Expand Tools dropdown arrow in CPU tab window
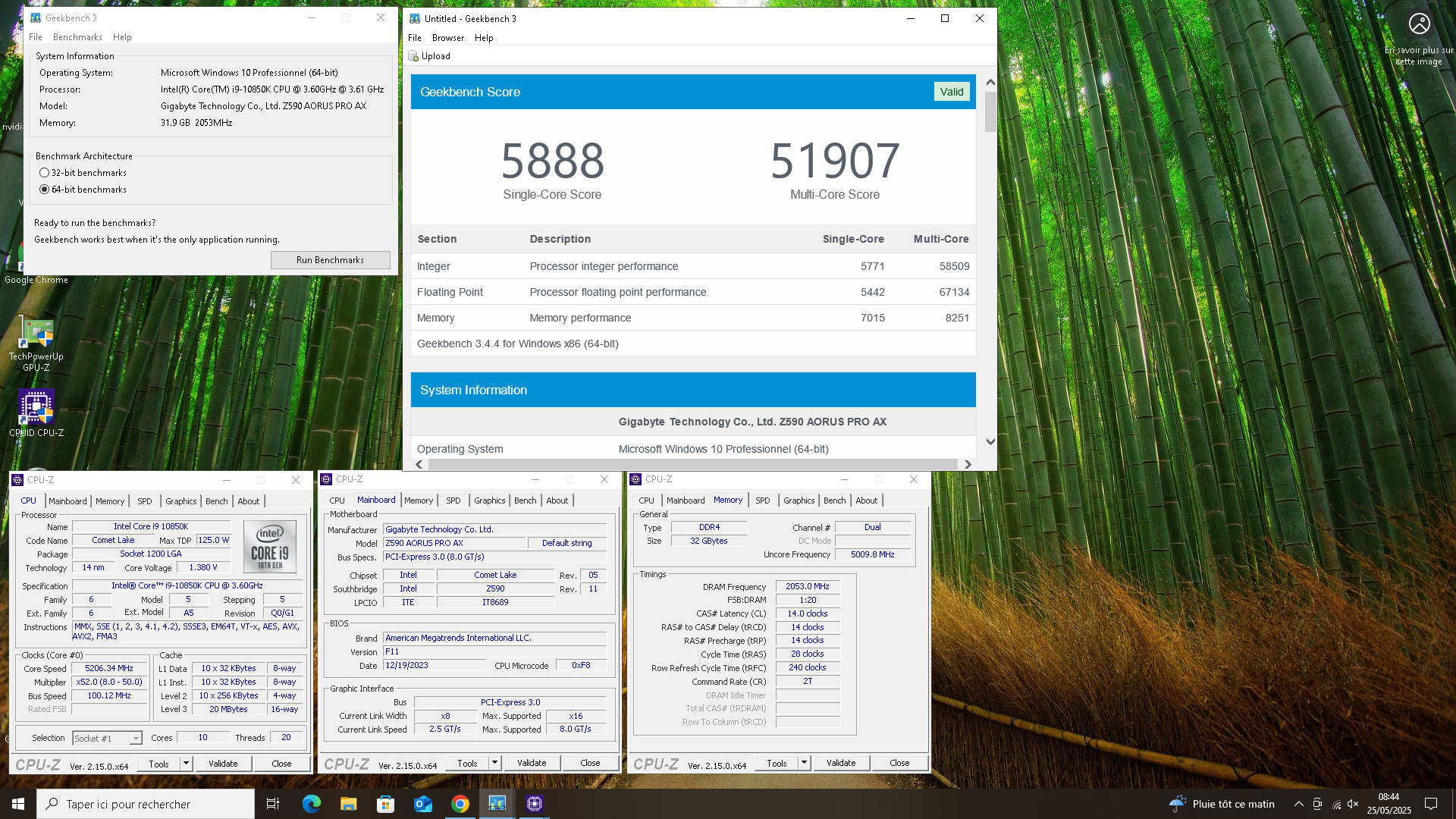1456x819 pixels. [186, 764]
